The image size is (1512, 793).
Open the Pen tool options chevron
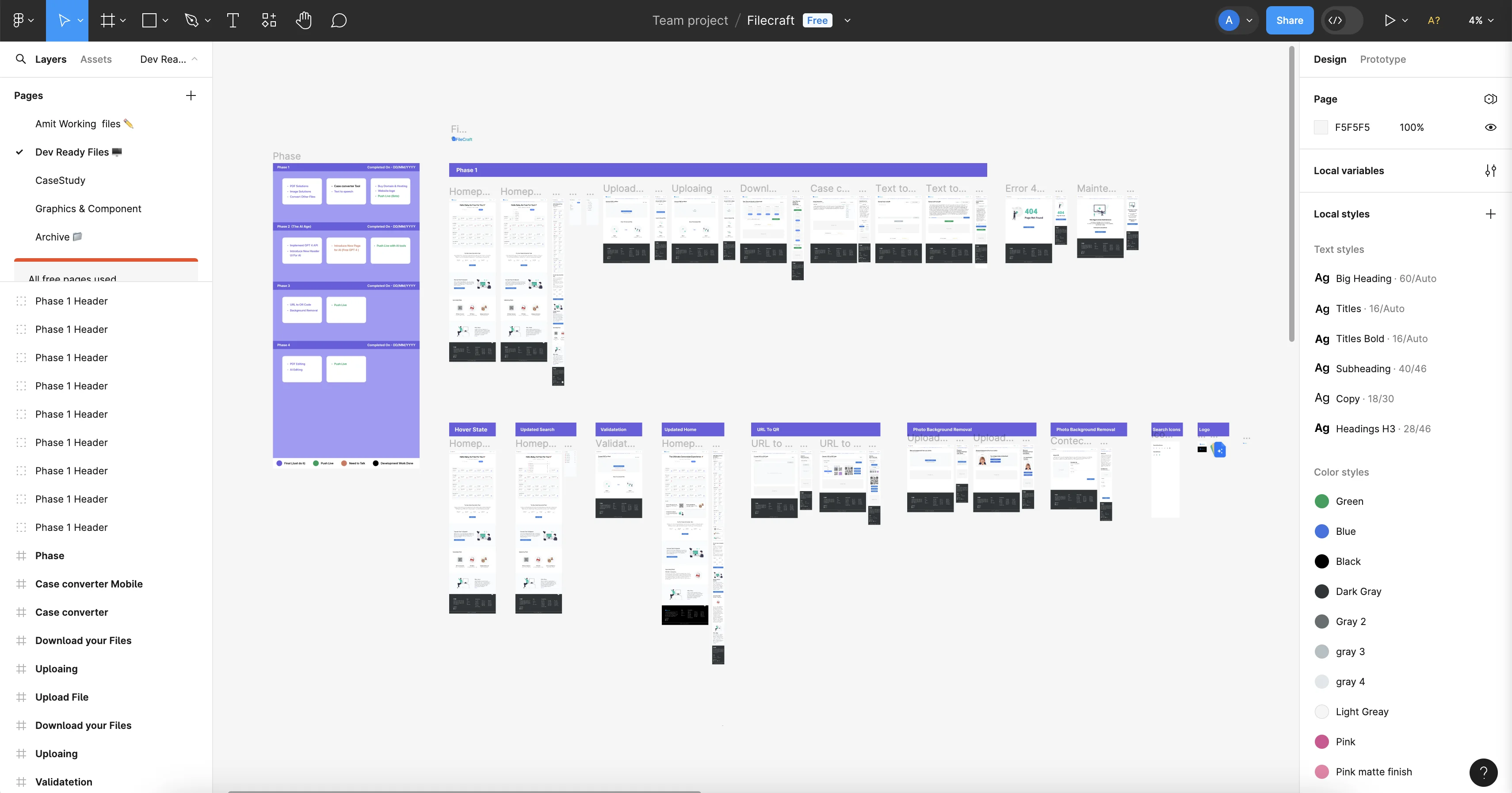(208, 20)
